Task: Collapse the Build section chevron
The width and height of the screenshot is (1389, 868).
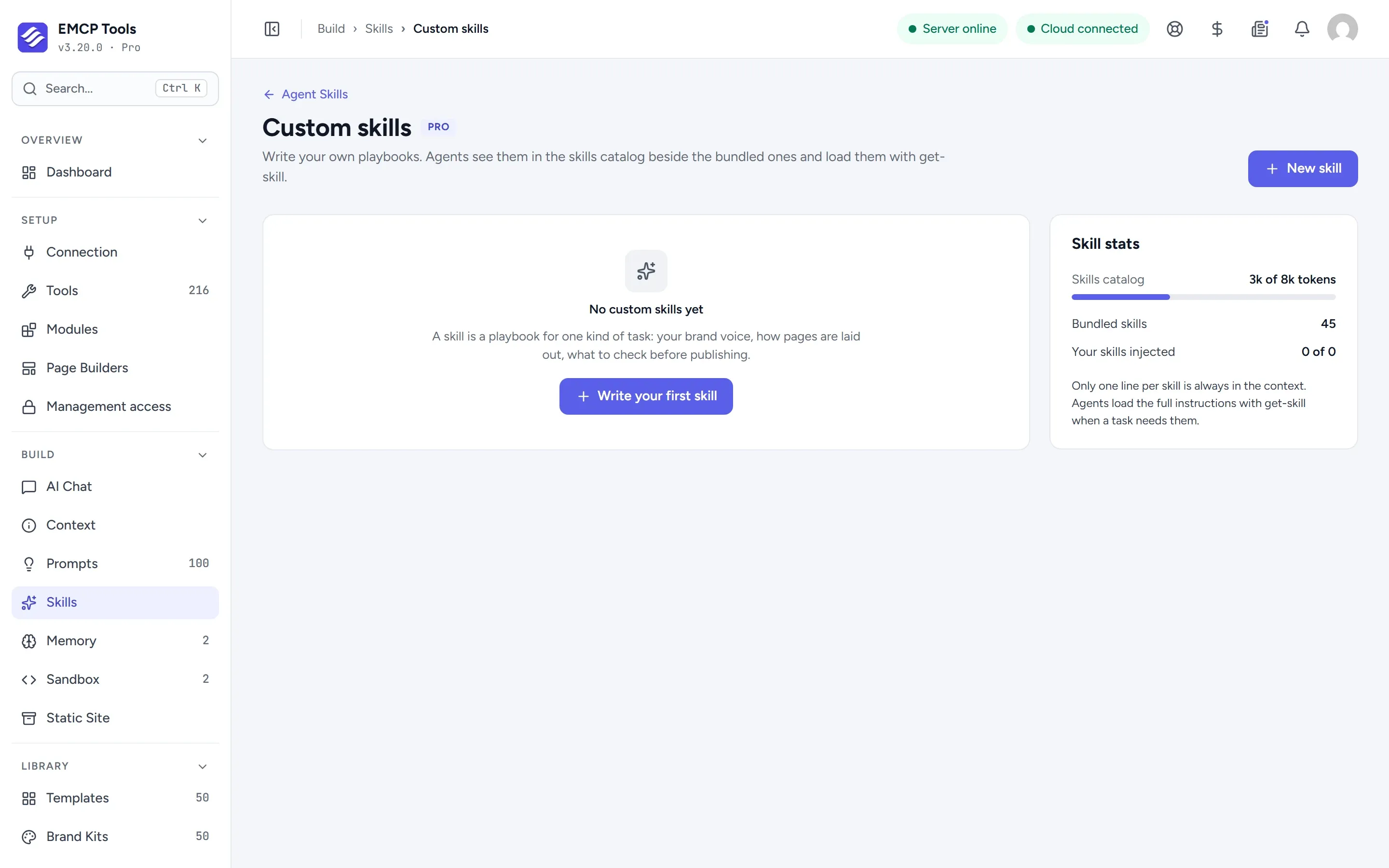Action: (x=203, y=455)
